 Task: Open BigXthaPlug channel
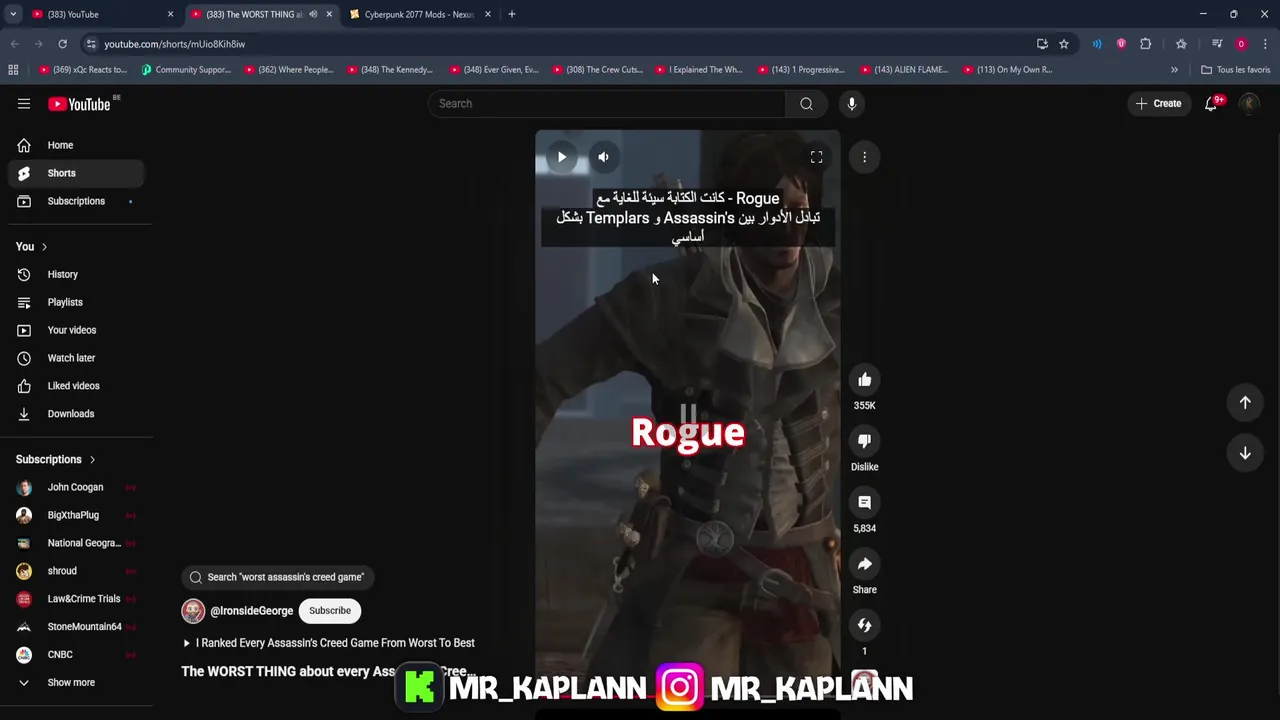pyautogui.click(x=76, y=515)
